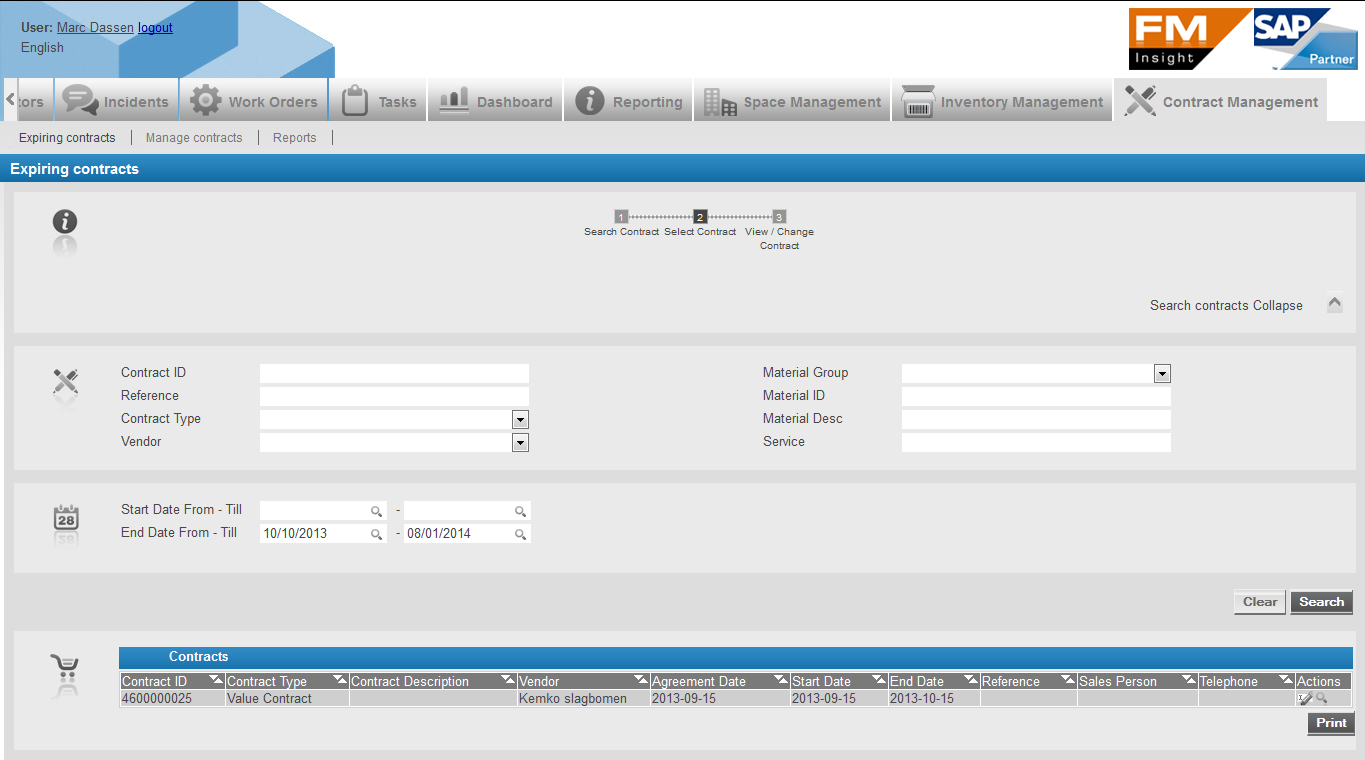Click the magnifier view icon in Actions column
Viewport: 1365px width, 760px height.
(1322, 698)
